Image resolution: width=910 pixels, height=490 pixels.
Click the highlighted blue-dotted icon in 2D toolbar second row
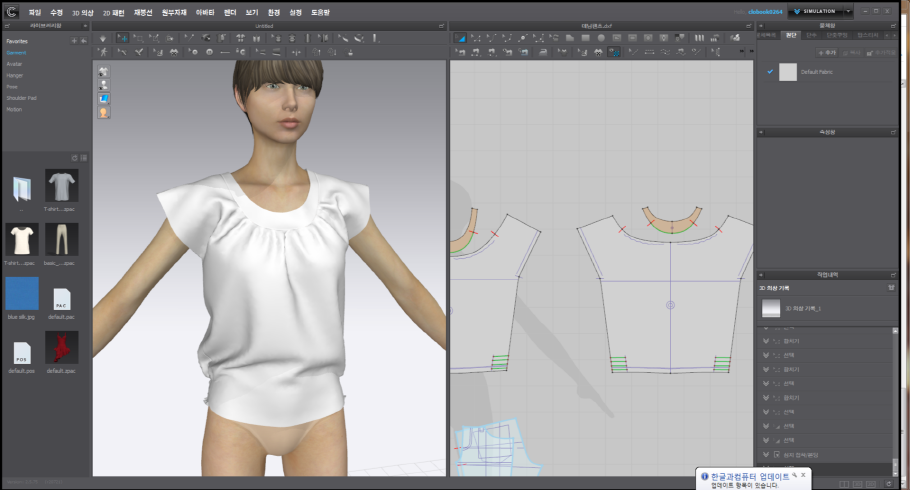[614, 52]
